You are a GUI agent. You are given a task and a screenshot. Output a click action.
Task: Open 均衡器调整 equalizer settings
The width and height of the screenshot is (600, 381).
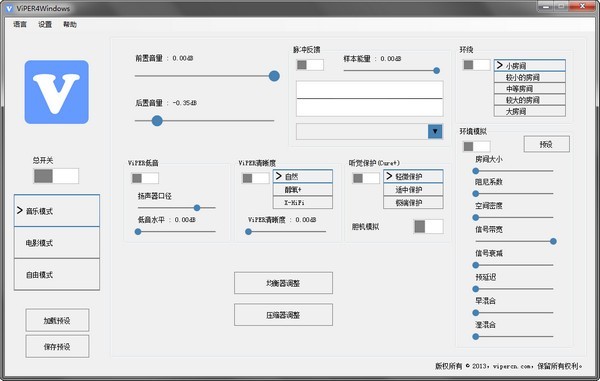pyautogui.click(x=284, y=283)
